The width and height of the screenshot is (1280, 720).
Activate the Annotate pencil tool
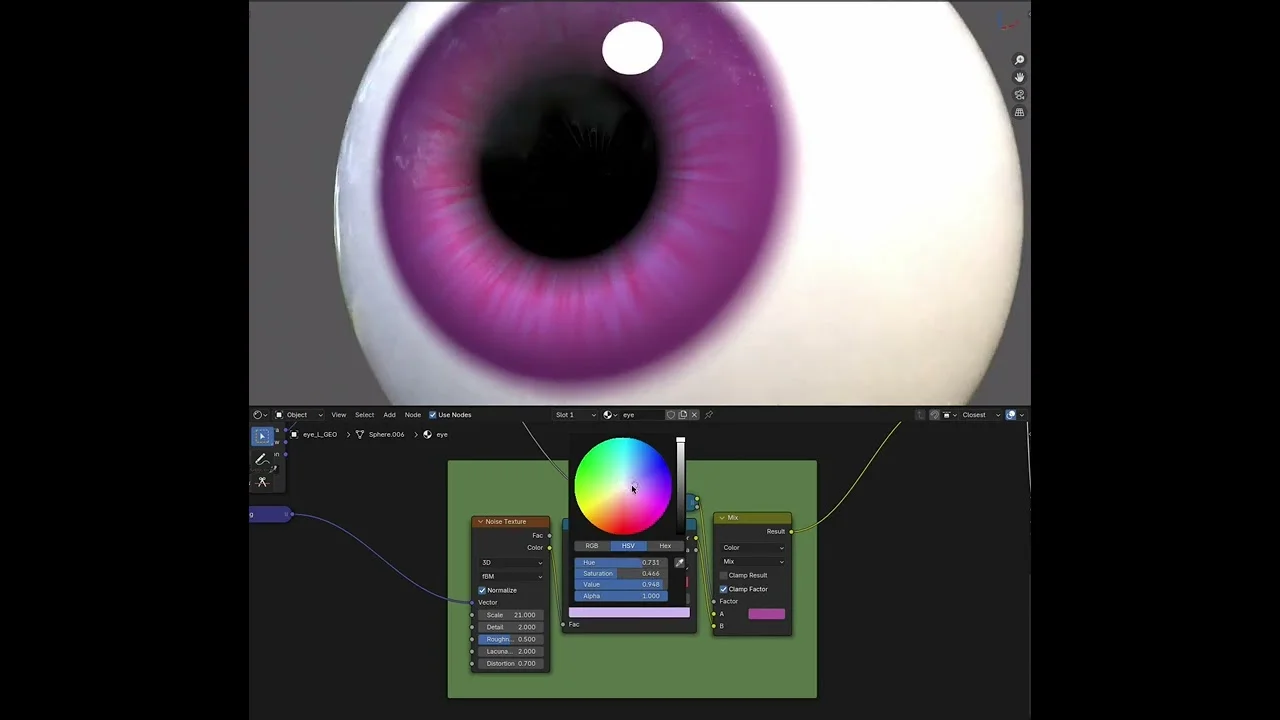pyautogui.click(x=260, y=460)
